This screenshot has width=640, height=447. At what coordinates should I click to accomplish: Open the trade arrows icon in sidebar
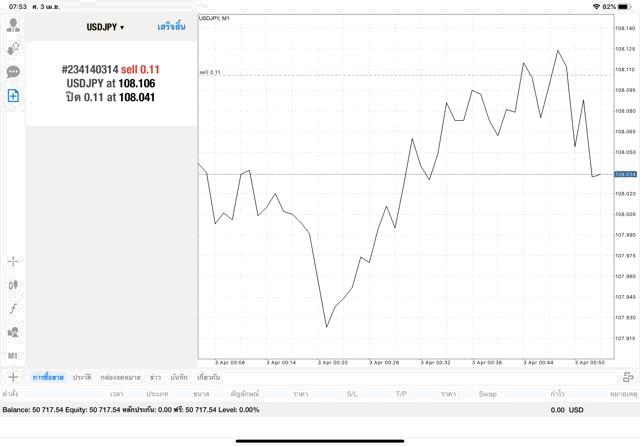click(x=13, y=48)
